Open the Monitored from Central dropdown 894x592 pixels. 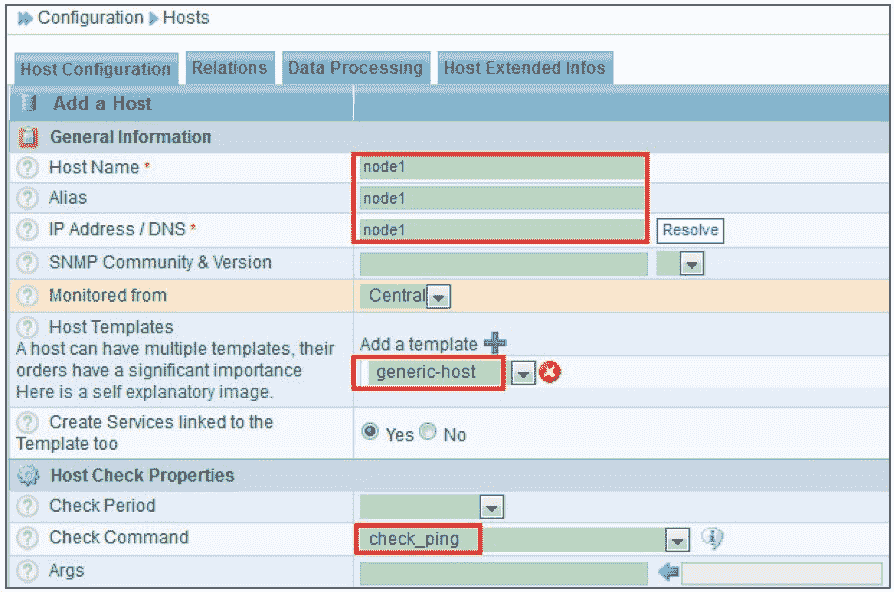[x=439, y=297]
